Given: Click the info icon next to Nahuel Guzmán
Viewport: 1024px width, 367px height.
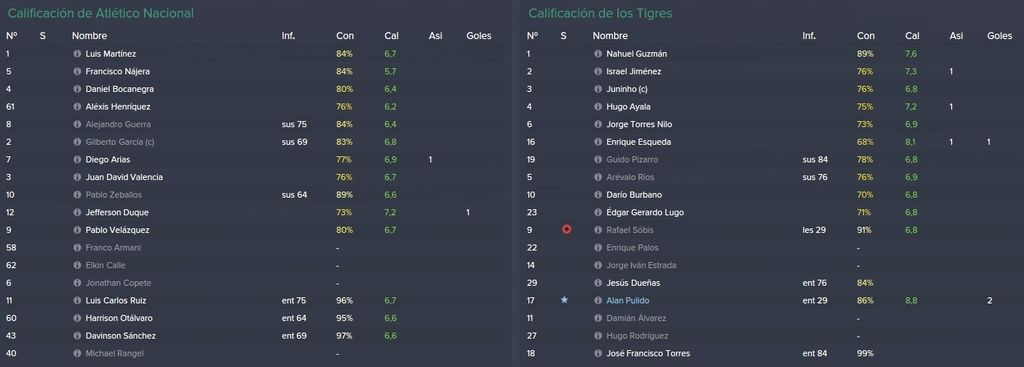Looking at the screenshot, I should pos(598,54).
